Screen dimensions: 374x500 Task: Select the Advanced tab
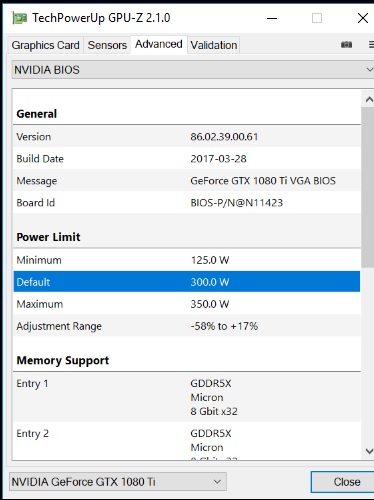(159, 44)
